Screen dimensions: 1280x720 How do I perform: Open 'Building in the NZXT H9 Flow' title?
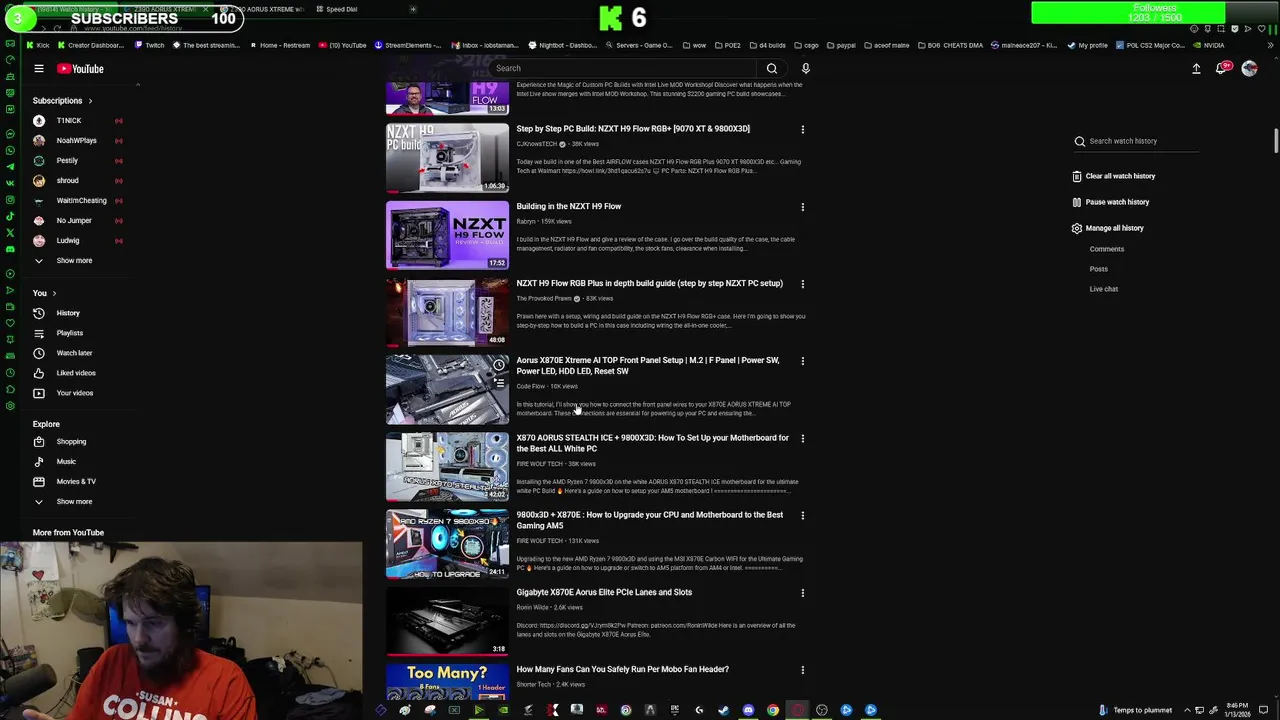569,207
